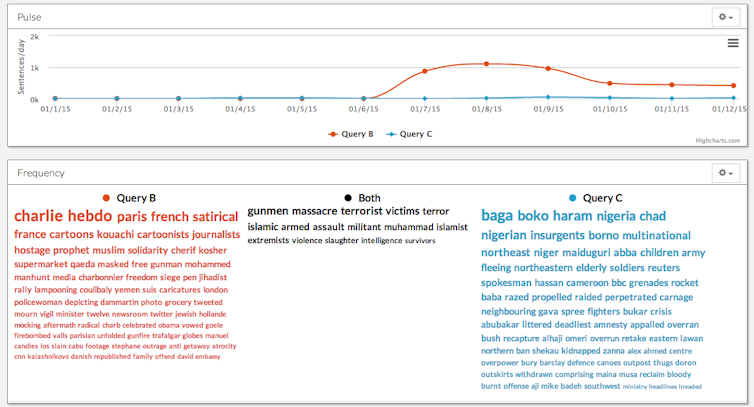Click the word 'headlines' in Query C cloud
The height and width of the screenshot is (407, 754).
[663, 387]
